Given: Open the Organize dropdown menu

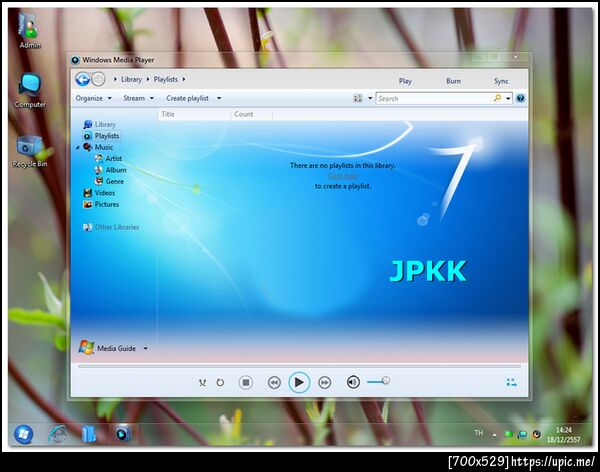Looking at the screenshot, I should [93, 98].
